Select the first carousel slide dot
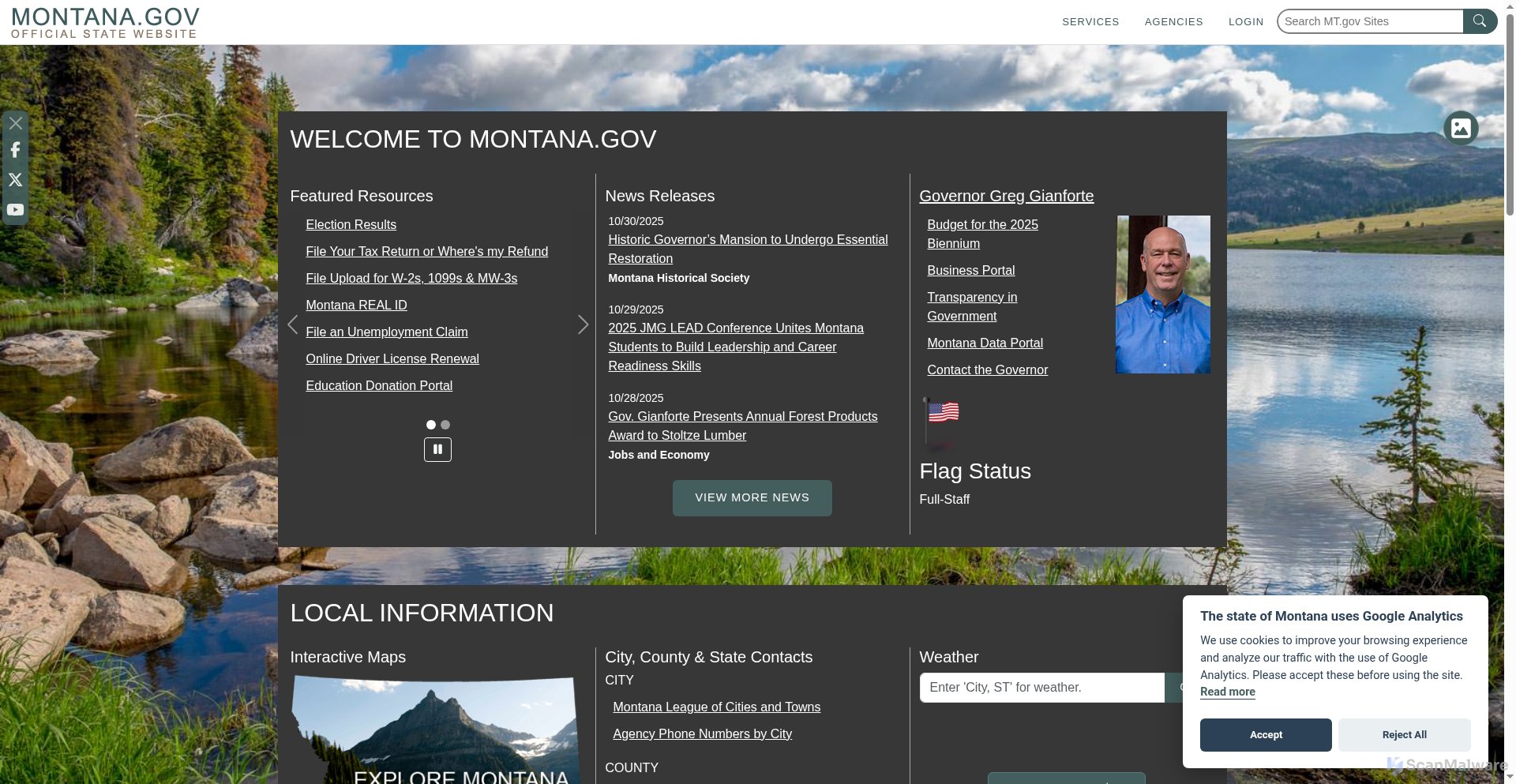The image size is (1516, 784). click(x=430, y=425)
